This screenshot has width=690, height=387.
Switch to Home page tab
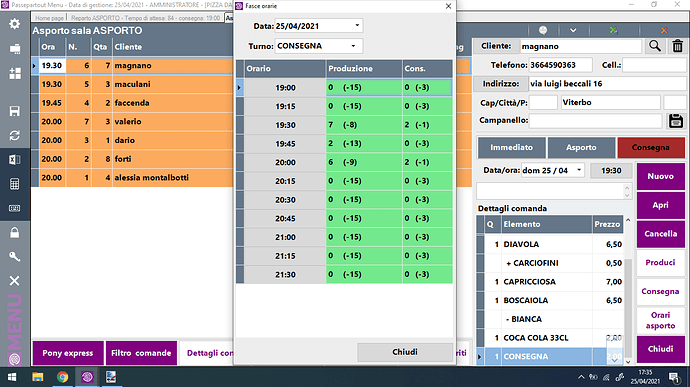(49, 18)
